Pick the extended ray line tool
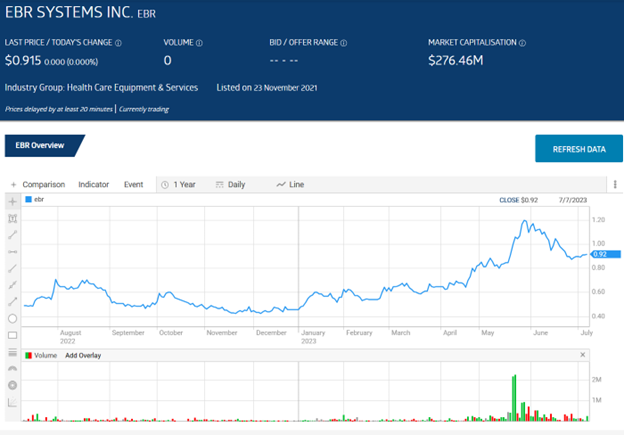624x435 pixels. click(x=13, y=285)
